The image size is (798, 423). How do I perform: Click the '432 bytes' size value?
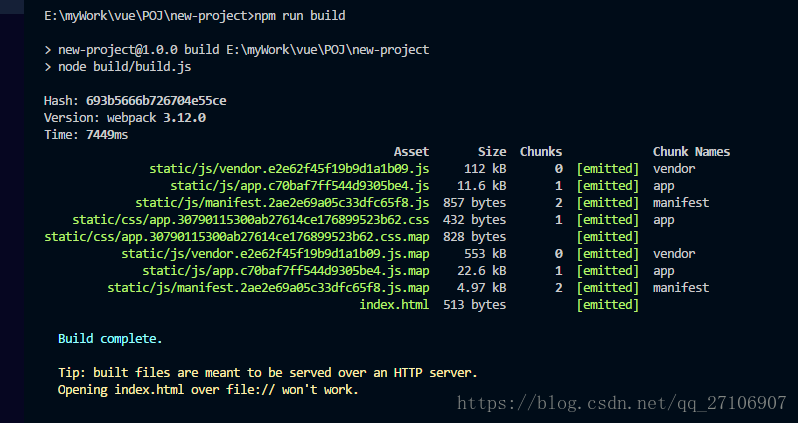pyautogui.click(x=475, y=220)
